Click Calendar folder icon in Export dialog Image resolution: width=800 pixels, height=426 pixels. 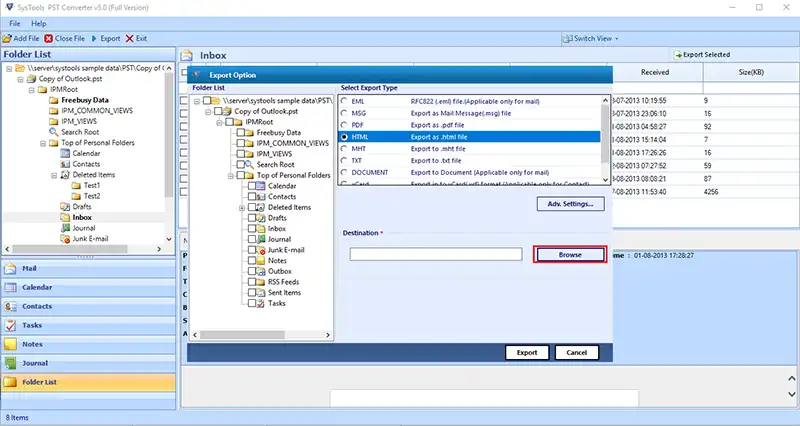coord(261,186)
